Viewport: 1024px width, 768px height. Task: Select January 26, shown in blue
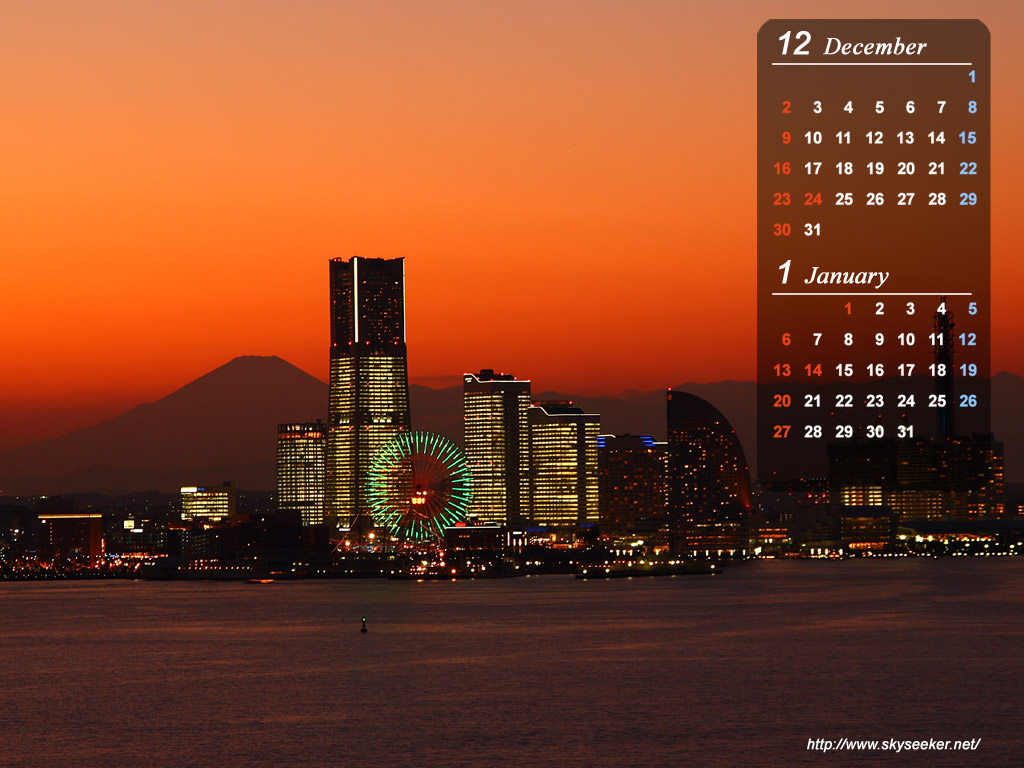[968, 401]
